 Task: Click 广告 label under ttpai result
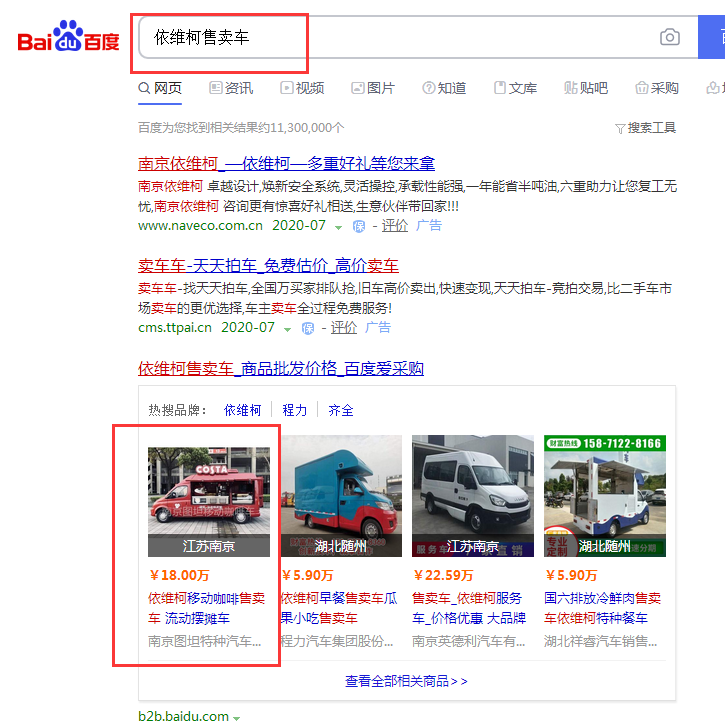pos(378,327)
